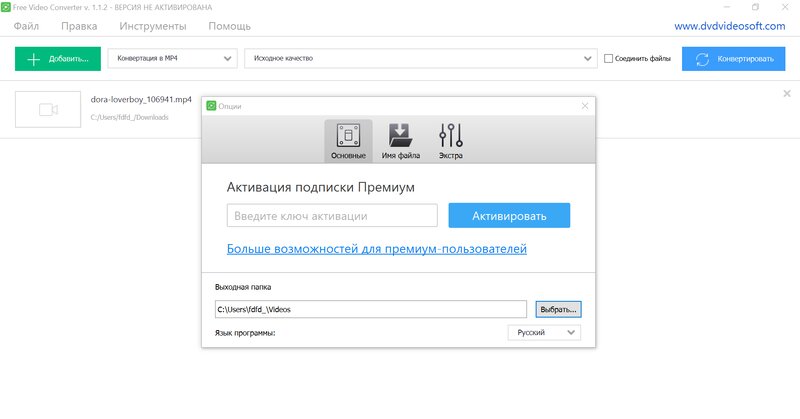Open the Правка menu
The image size is (800, 419).
point(79,26)
